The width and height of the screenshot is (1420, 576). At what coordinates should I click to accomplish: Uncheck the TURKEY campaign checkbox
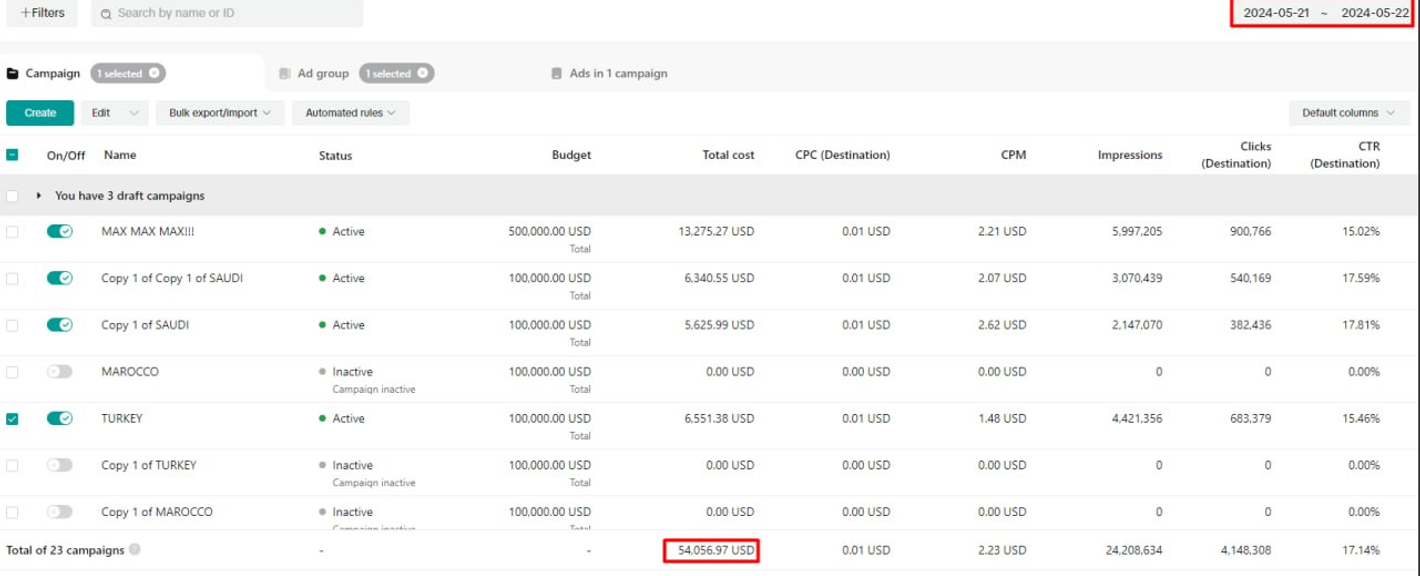pos(12,419)
